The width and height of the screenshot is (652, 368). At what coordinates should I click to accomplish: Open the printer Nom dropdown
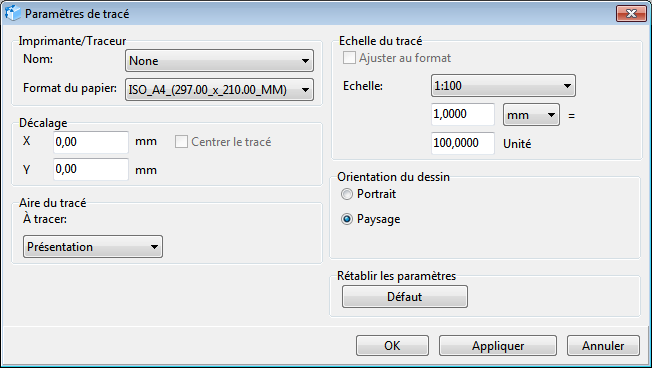coord(219,61)
